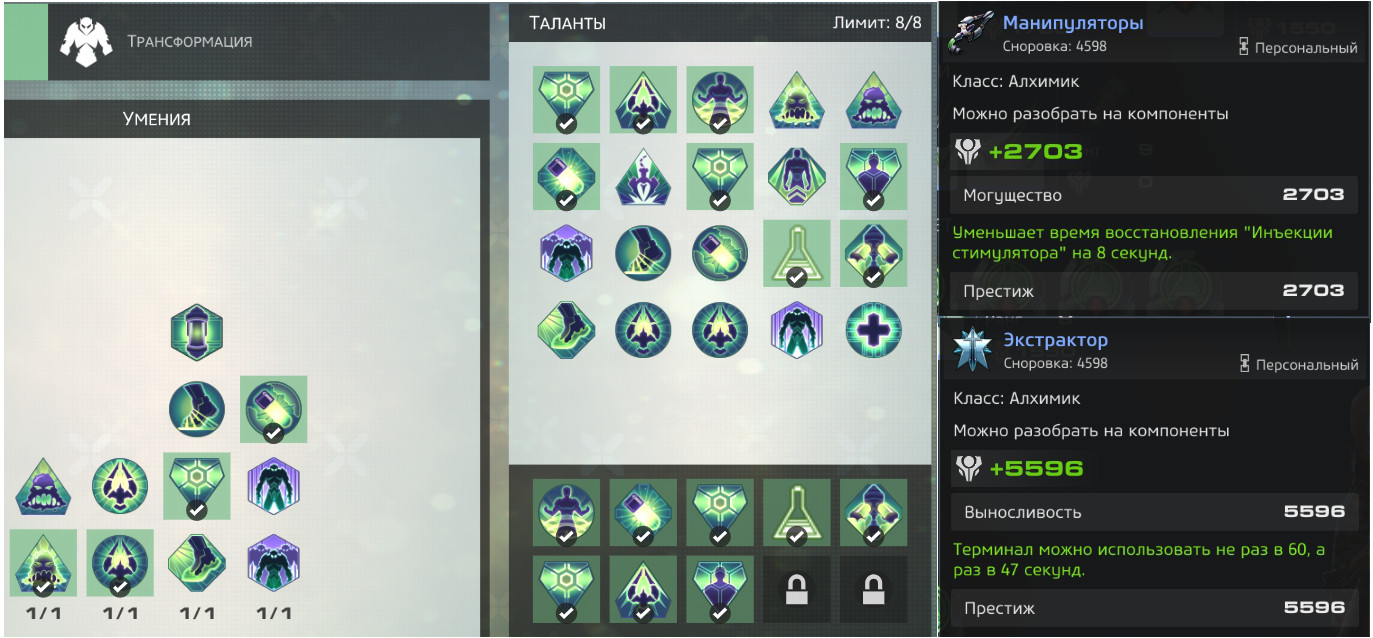Click the Лимит: 8/8 talent counter
Screen dimensions: 1373x638
[x=877, y=23]
